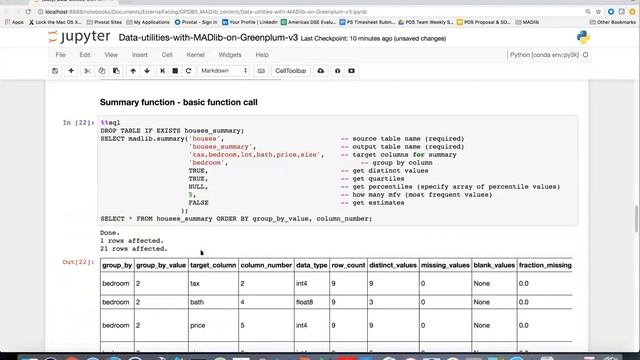Move selected cell up arrow

click(133, 71)
